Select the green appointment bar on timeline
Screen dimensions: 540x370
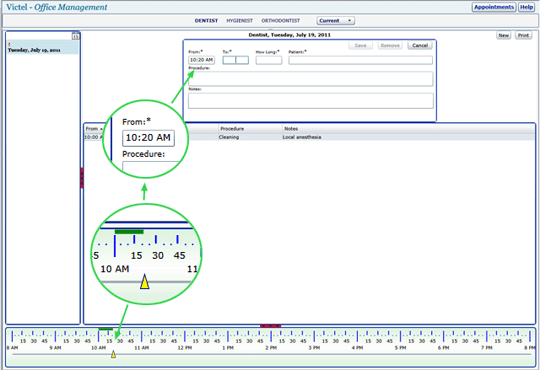pos(105,329)
